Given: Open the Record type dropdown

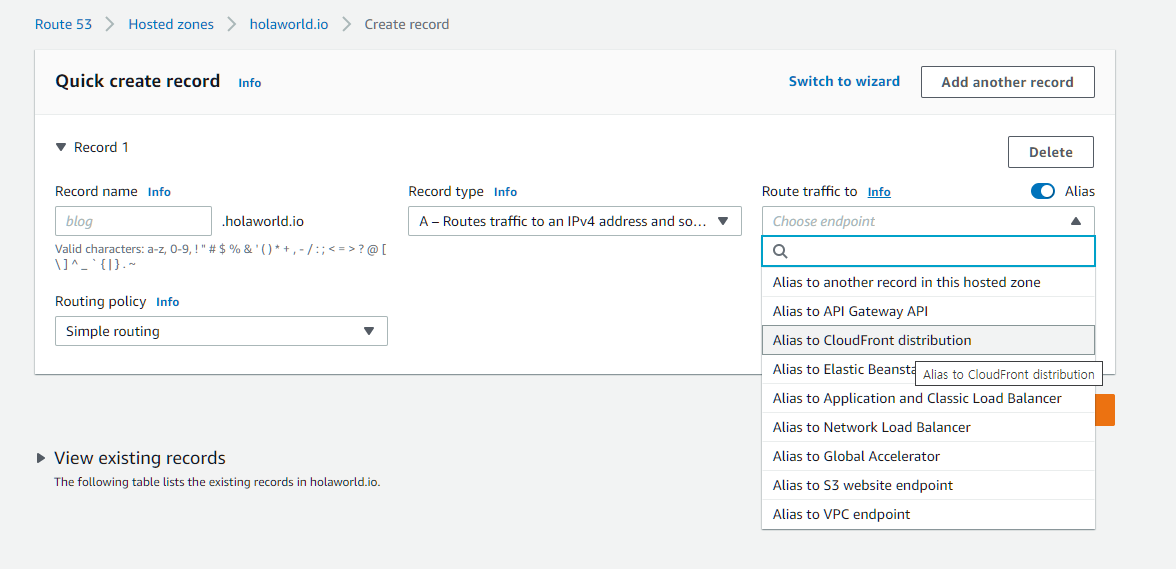Looking at the screenshot, I should (574, 221).
